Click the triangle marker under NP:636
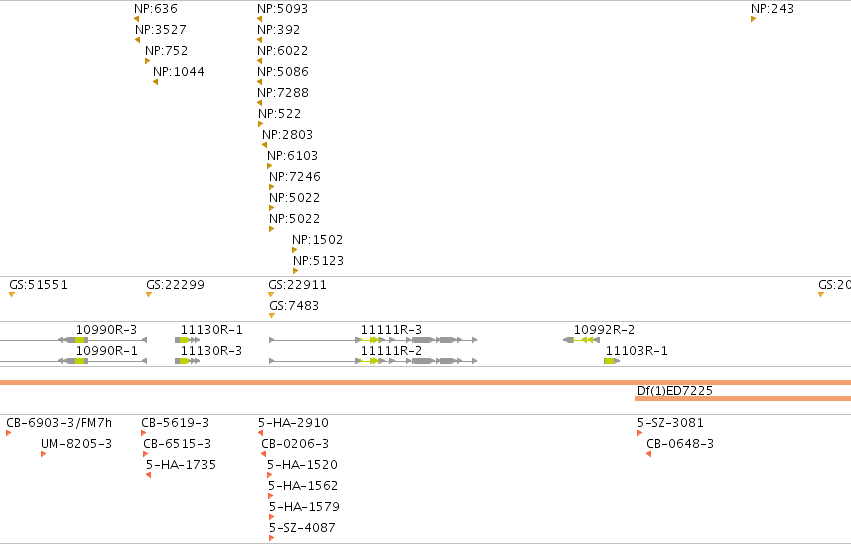The image size is (851, 544). 137,19
